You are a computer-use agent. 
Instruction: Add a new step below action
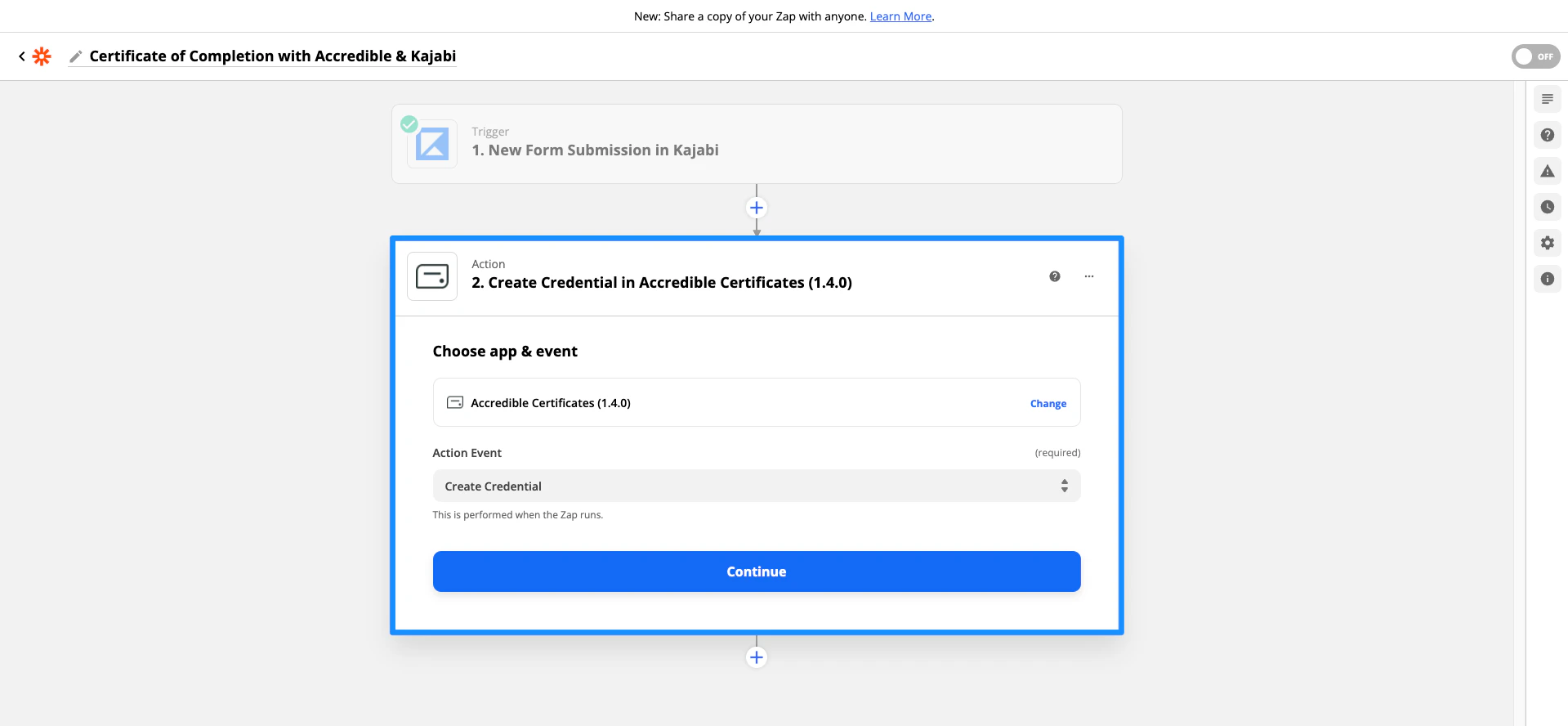[x=757, y=657]
